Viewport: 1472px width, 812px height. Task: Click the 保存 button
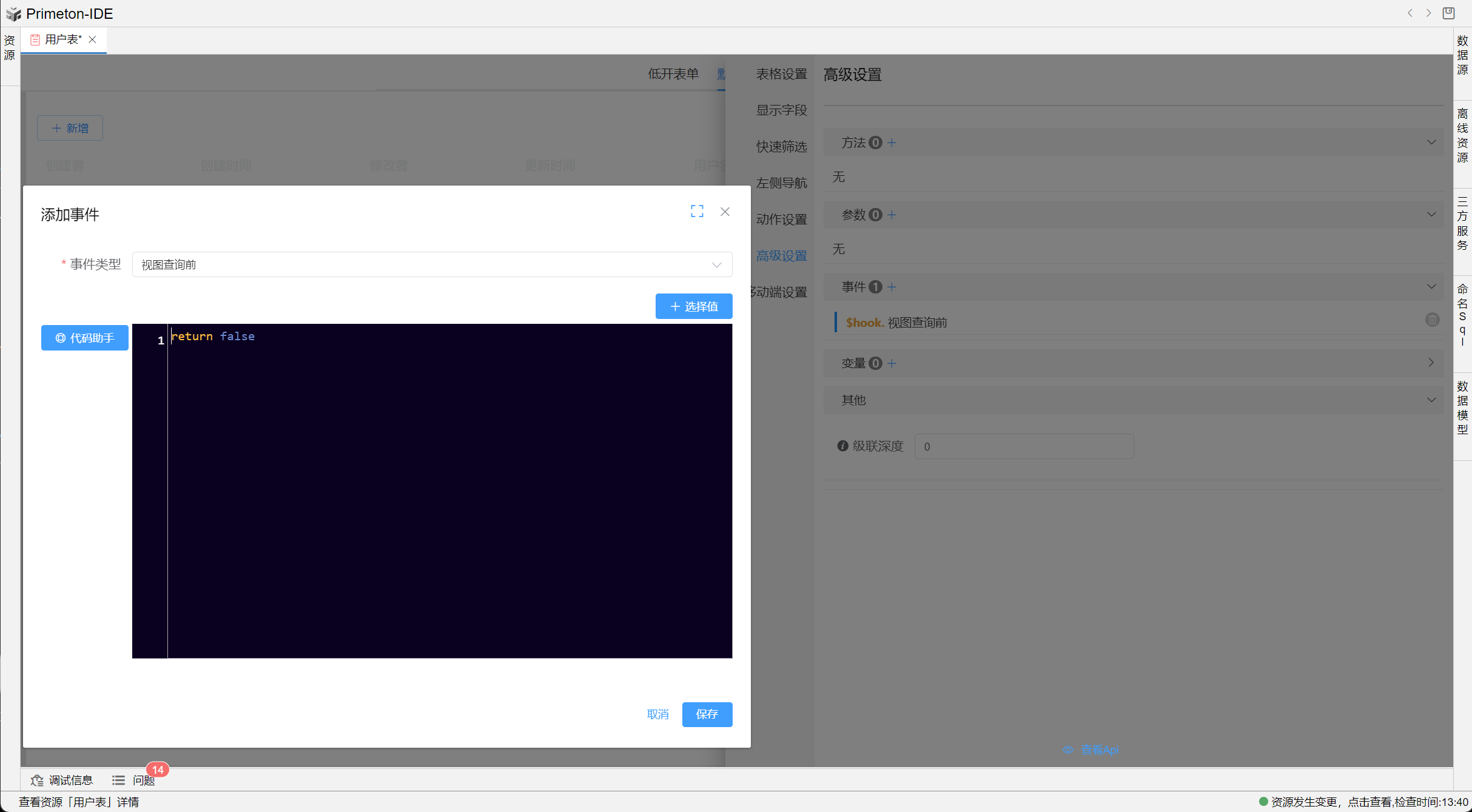[707, 714]
